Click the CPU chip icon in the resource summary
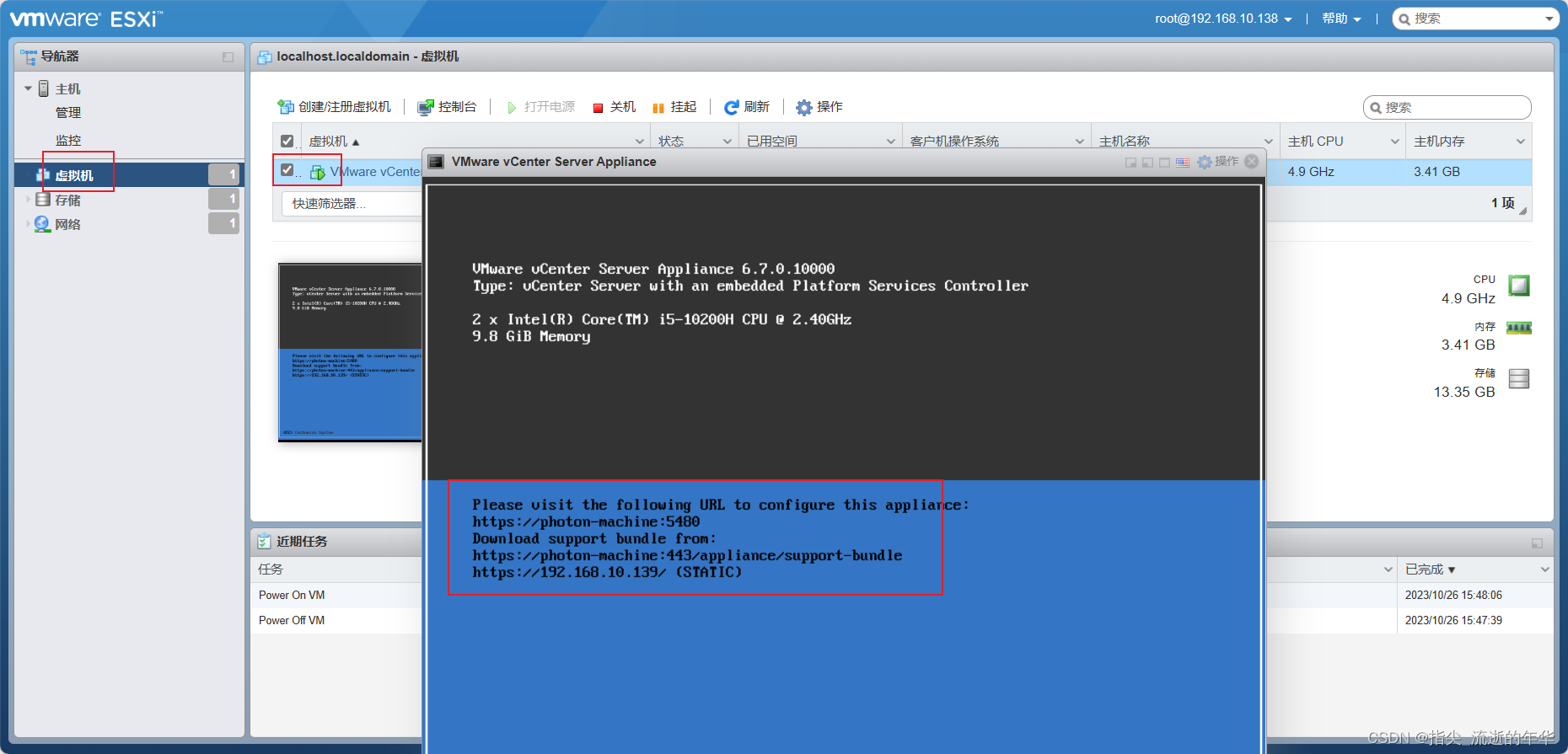The width and height of the screenshot is (1568, 754). coord(1519,286)
